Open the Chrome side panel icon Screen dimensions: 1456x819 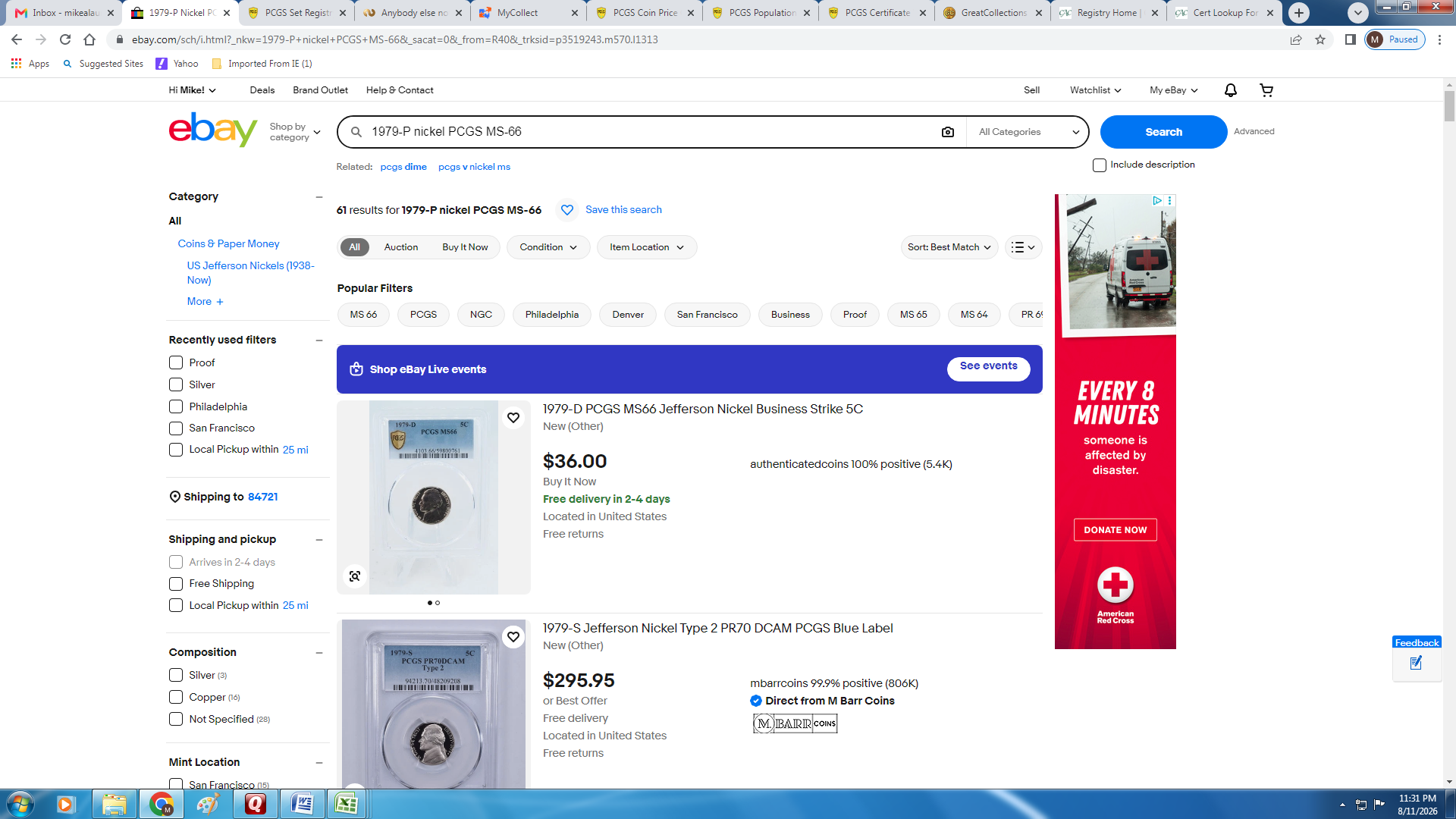1351,39
